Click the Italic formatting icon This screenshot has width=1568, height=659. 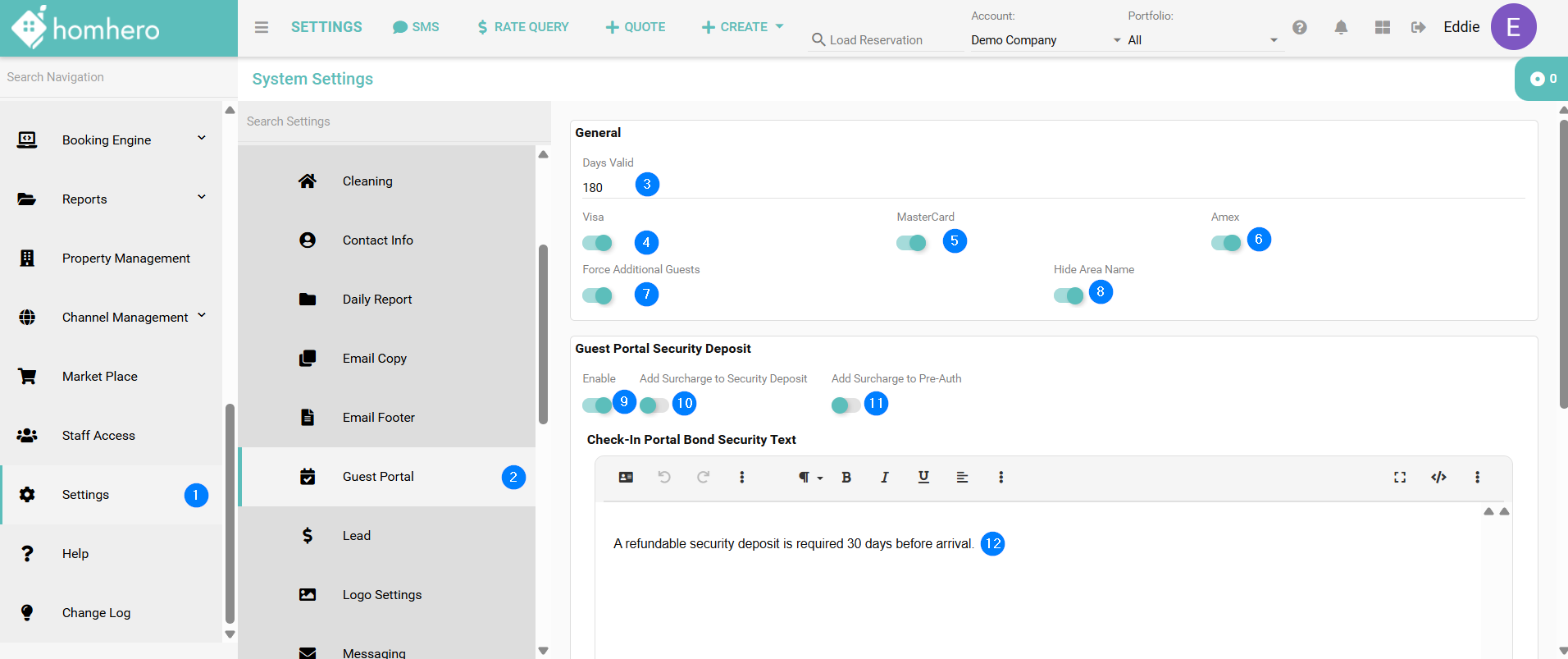(884, 478)
